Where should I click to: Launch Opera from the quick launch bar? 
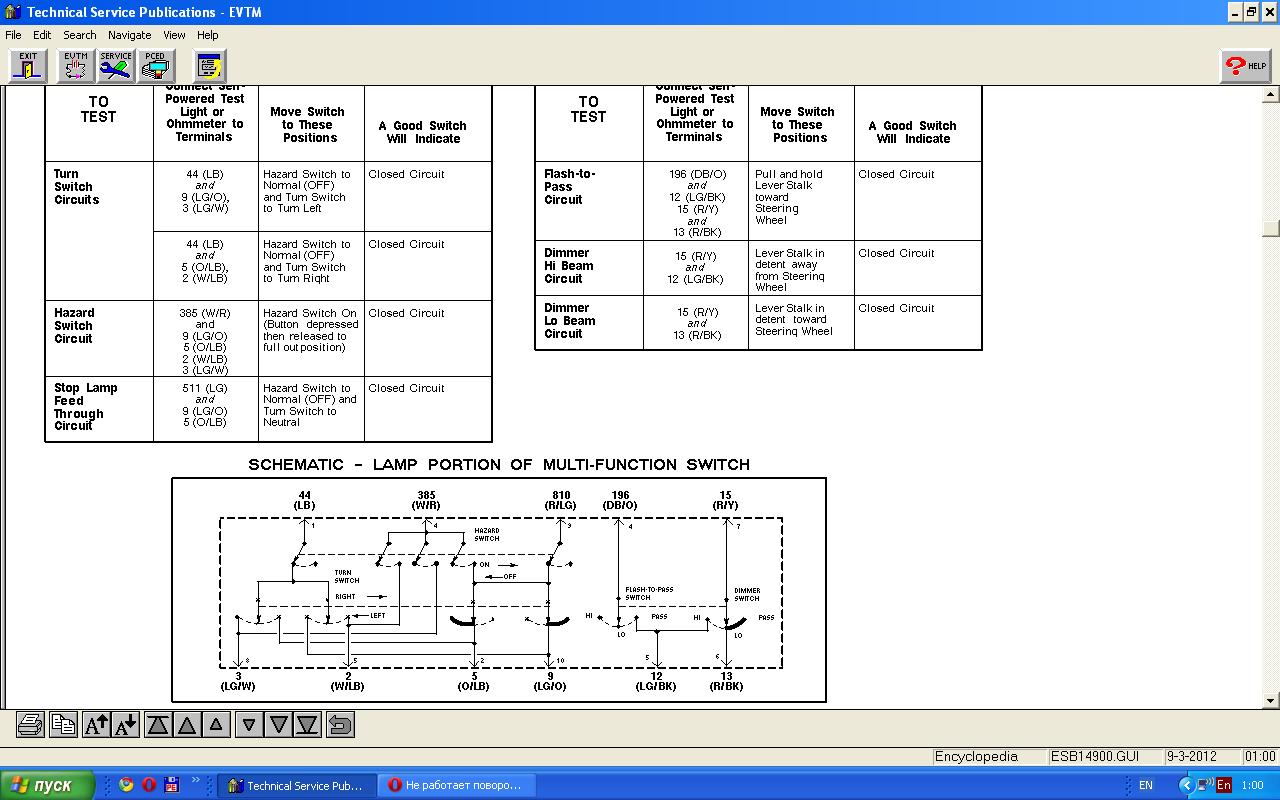tap(149, 785)
